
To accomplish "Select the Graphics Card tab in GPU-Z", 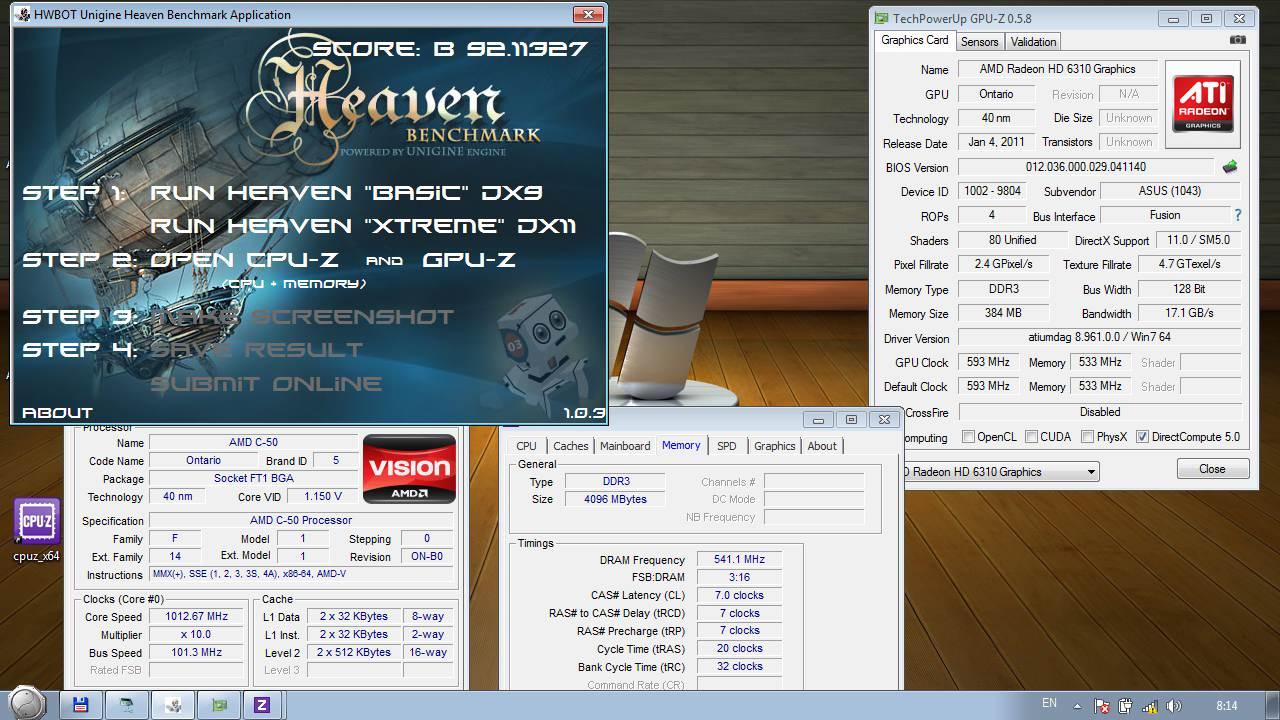I will [x=914, y=40].
